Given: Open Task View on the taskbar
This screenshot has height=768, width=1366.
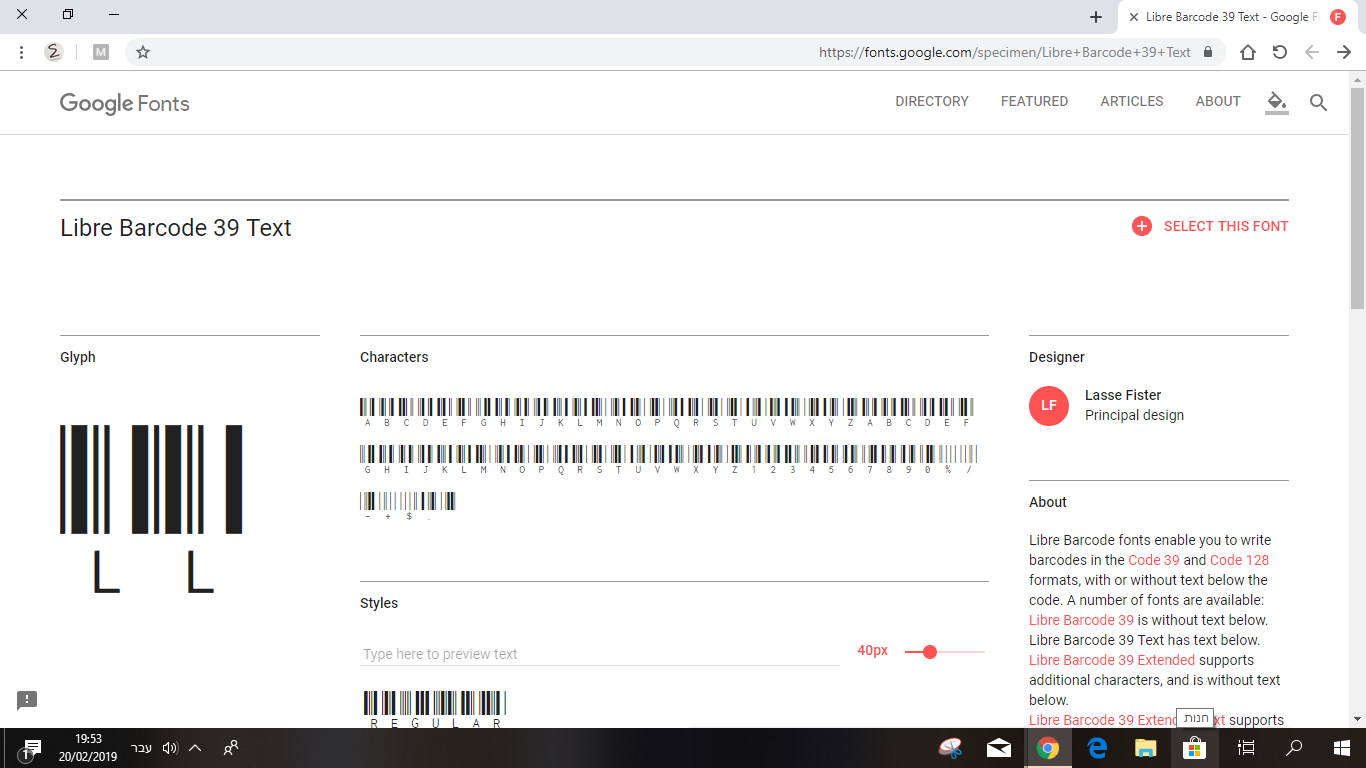Looking at the screenshot, I should click(x=1246, y=748).
